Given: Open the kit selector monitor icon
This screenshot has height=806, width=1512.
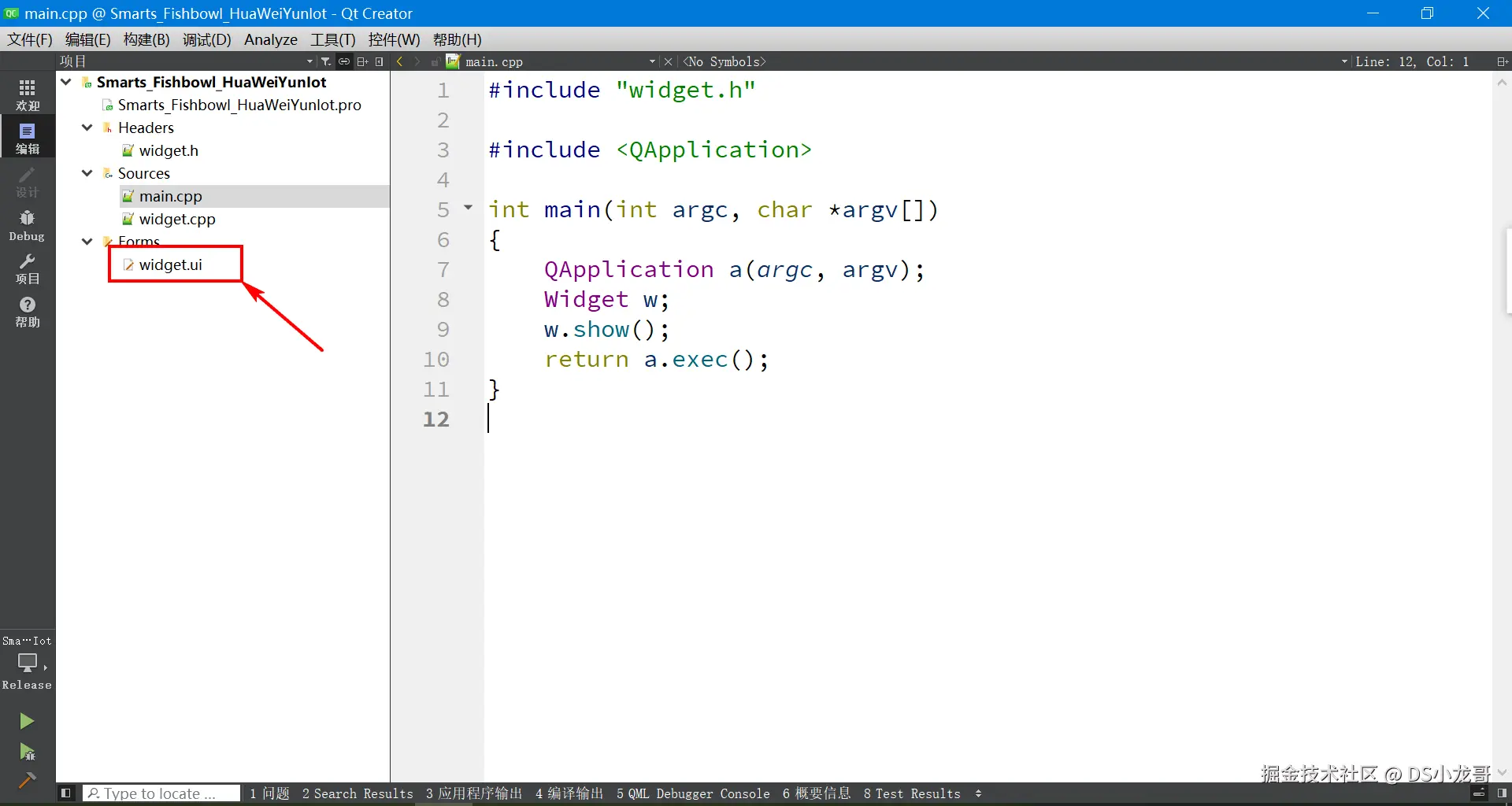Looking at the screenshot, I should click(x=28, y=663).
